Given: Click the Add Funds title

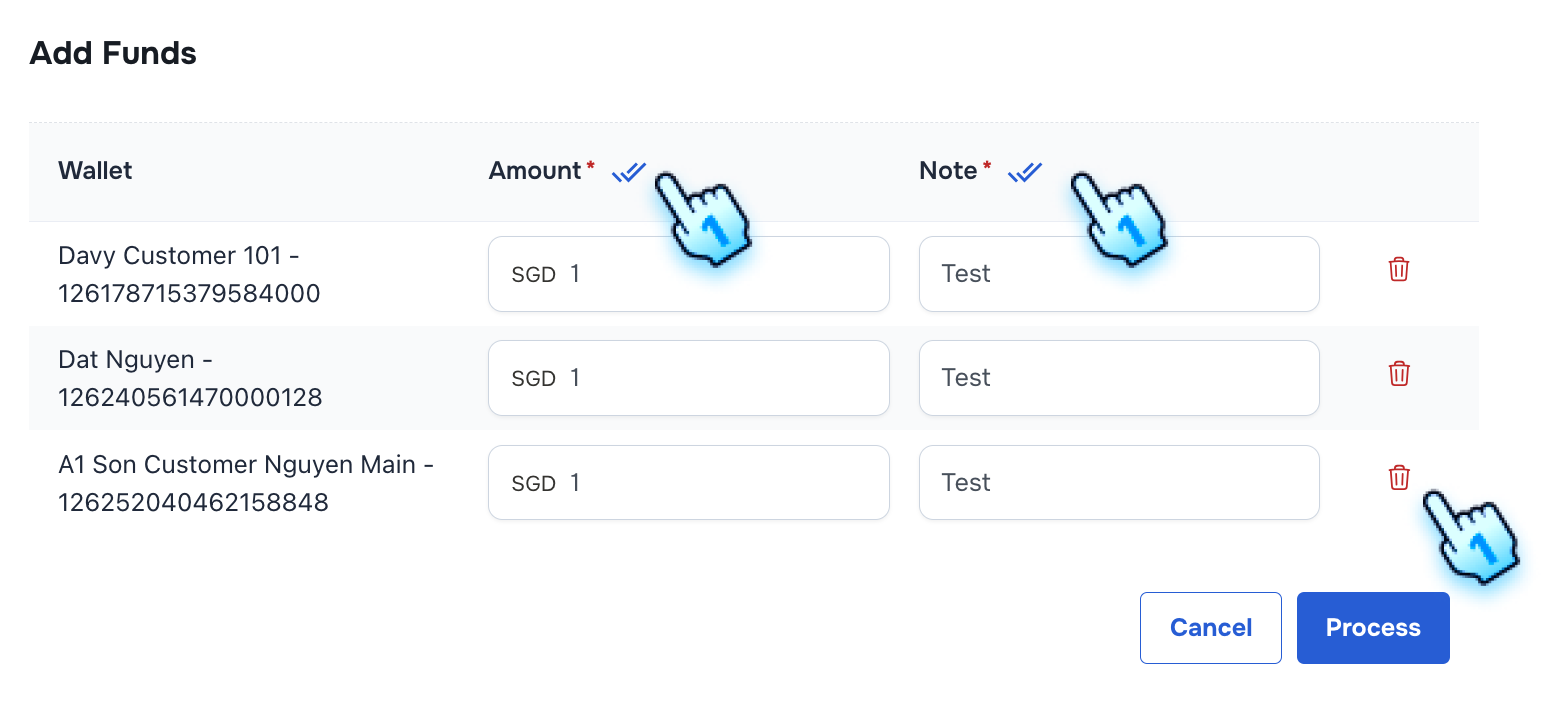Looking at the screenshot, I should 113,53.
